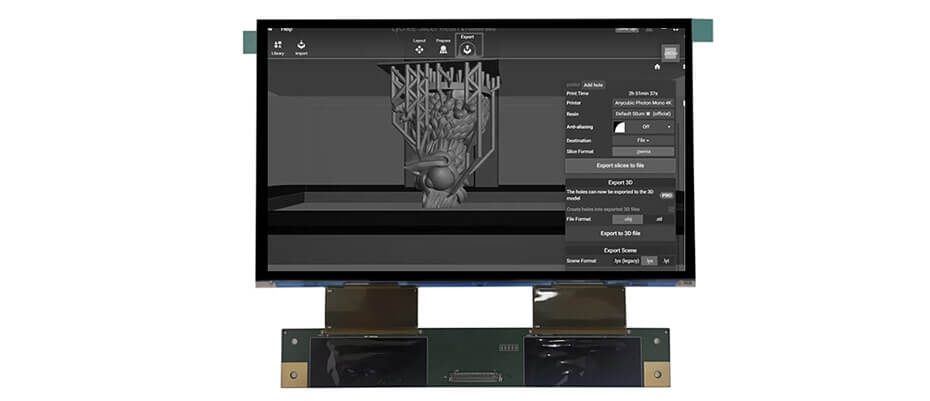Select the obj file format option

click(x=628, y=219)
